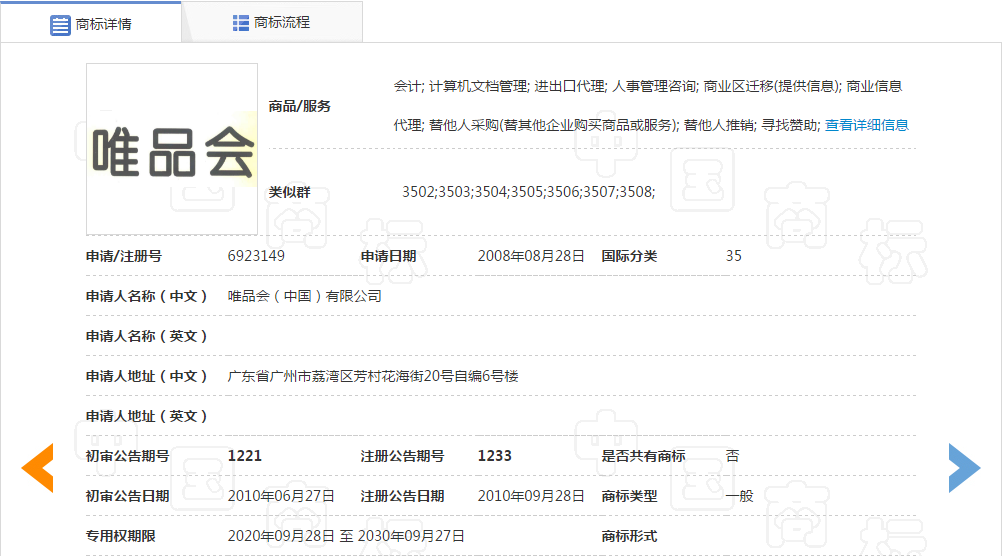
Task: Open the 查看详细信息 link
Action: pos(867,125)
